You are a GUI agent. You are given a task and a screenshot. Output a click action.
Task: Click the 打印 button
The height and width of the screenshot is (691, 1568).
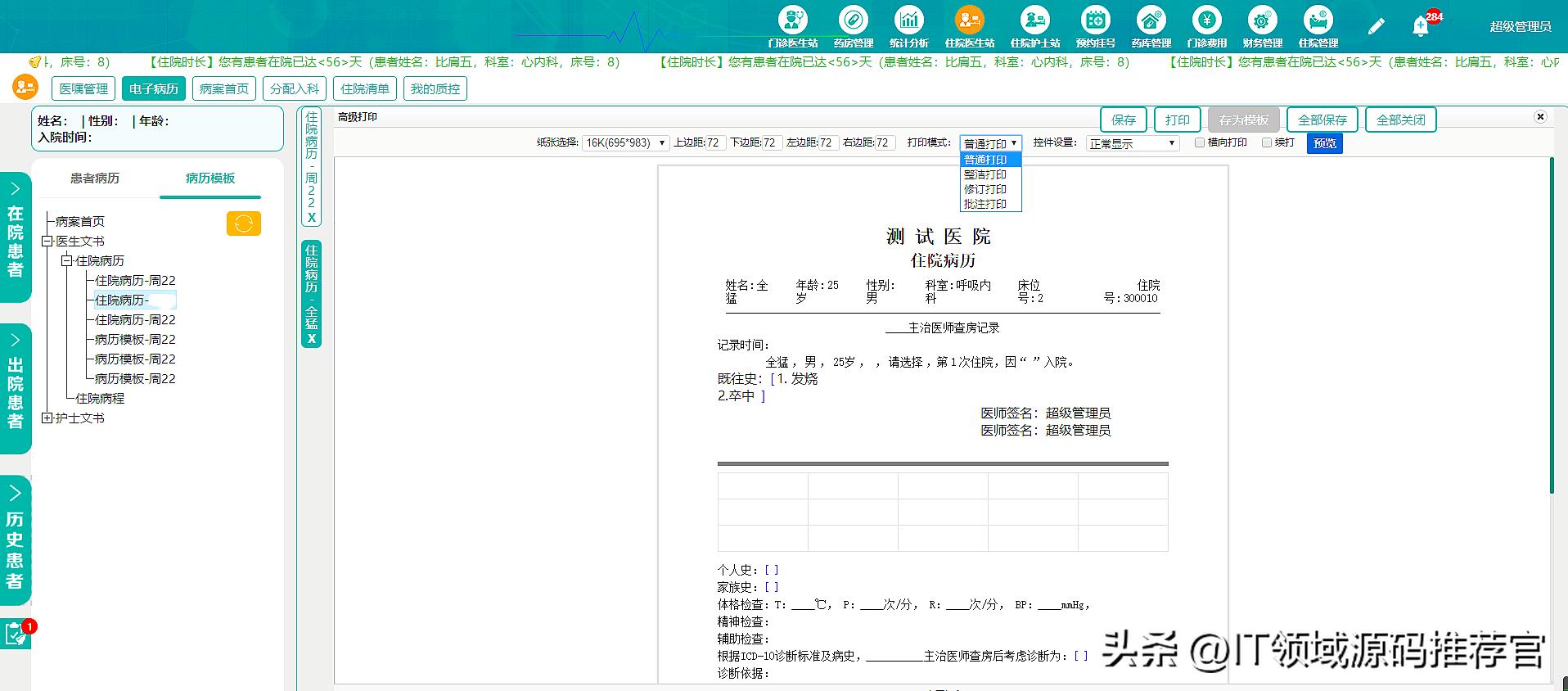coord(1178,120)
